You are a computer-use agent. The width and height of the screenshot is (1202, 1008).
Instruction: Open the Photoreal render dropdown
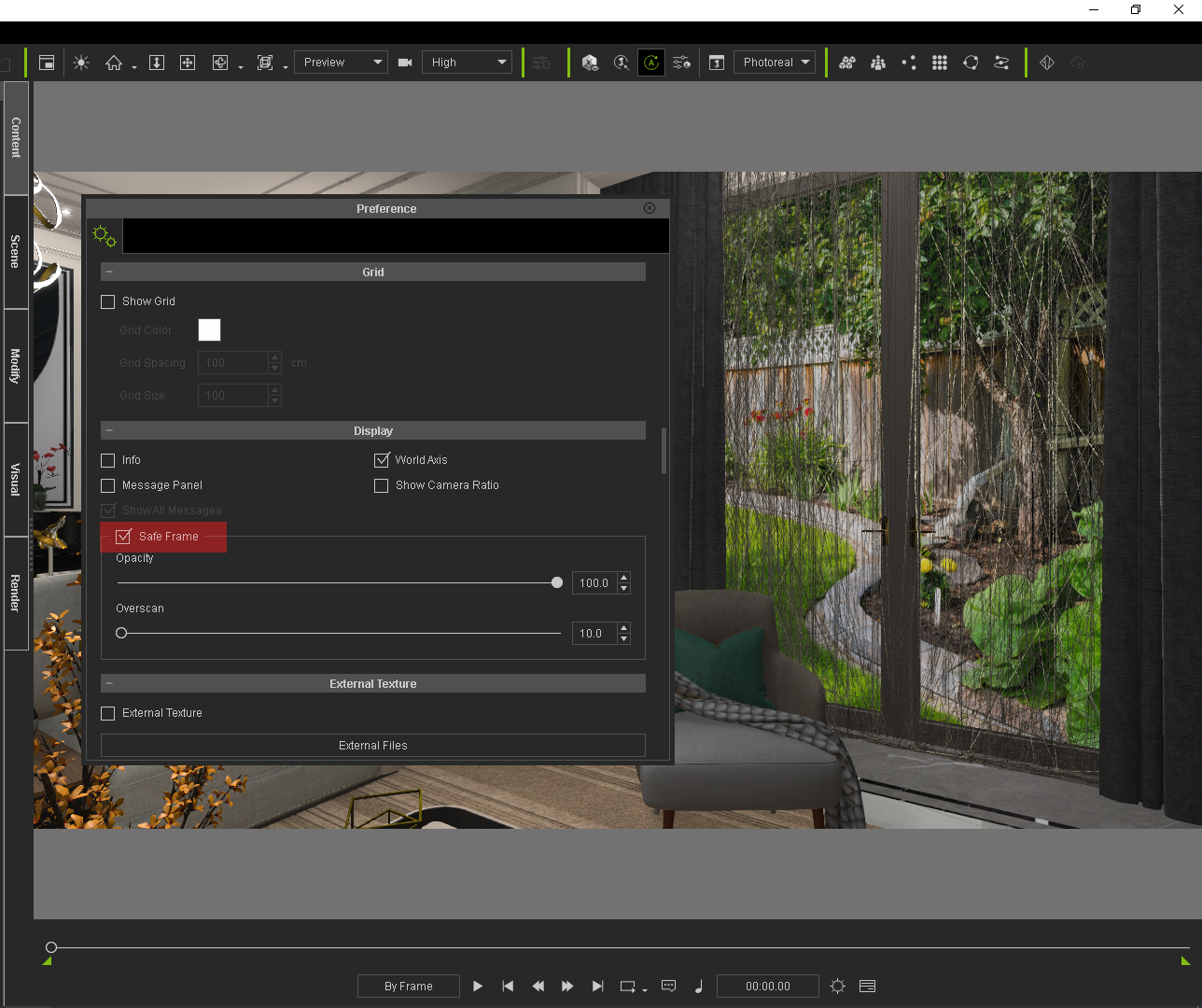coord(775,63)
